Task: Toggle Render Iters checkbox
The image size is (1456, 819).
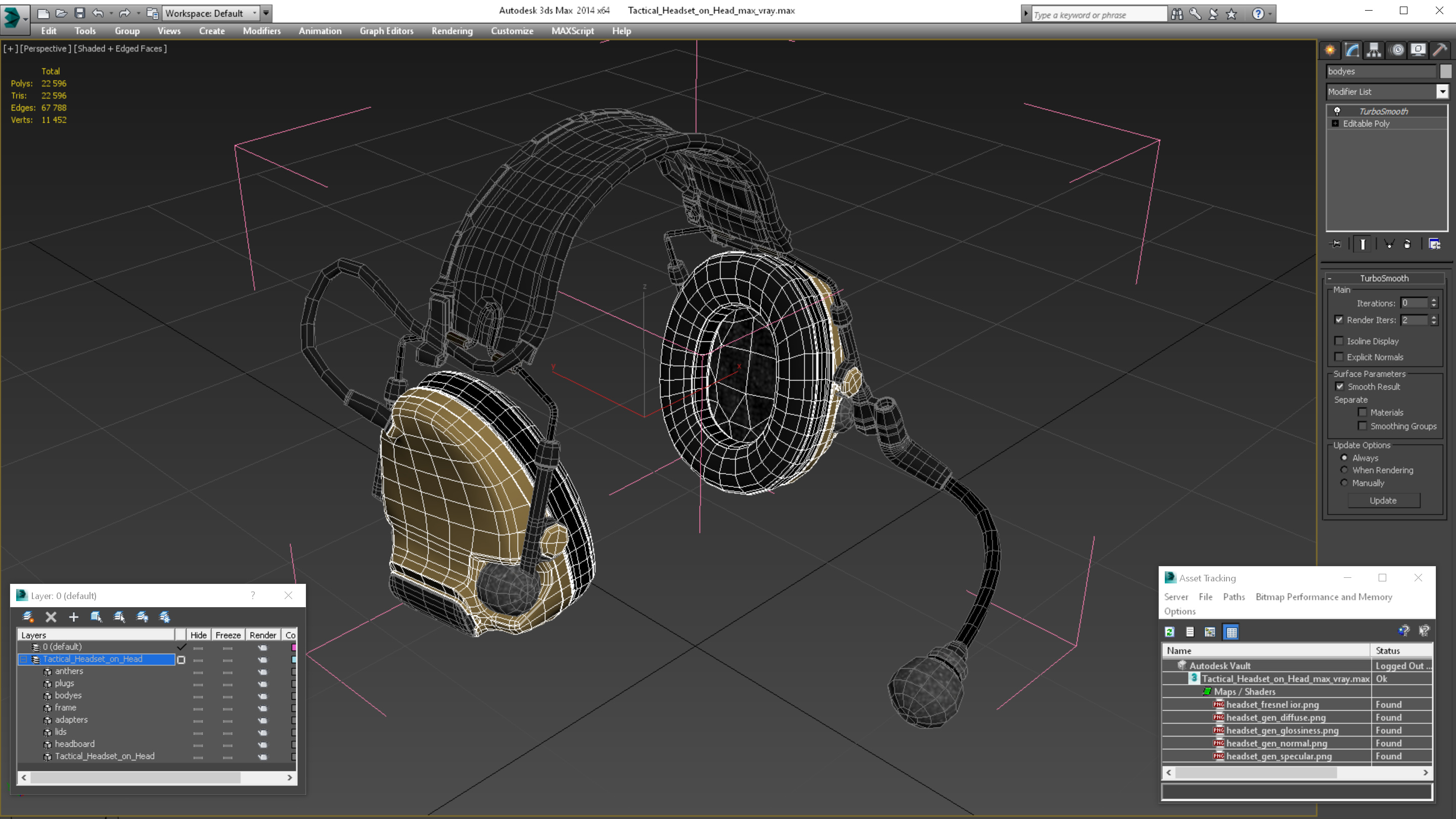Action: (x=1339, y=320)
